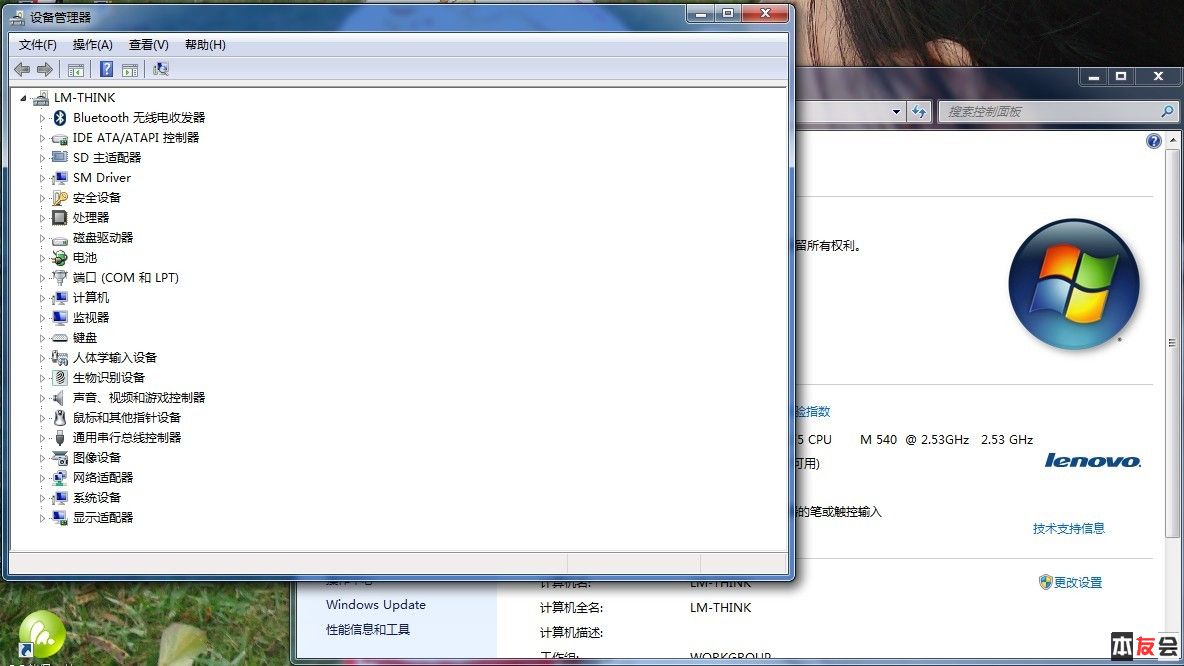Screen dimensions: 1184x666
Task: Open the 操作(A) menu
Action: pos(92,45)
